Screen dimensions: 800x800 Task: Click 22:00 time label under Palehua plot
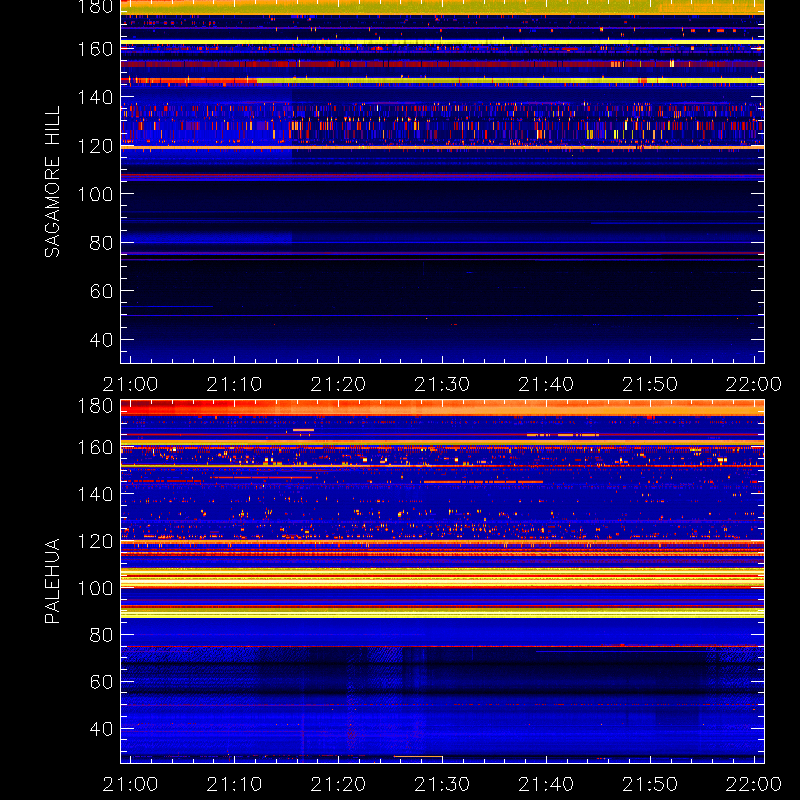point(754,784)
